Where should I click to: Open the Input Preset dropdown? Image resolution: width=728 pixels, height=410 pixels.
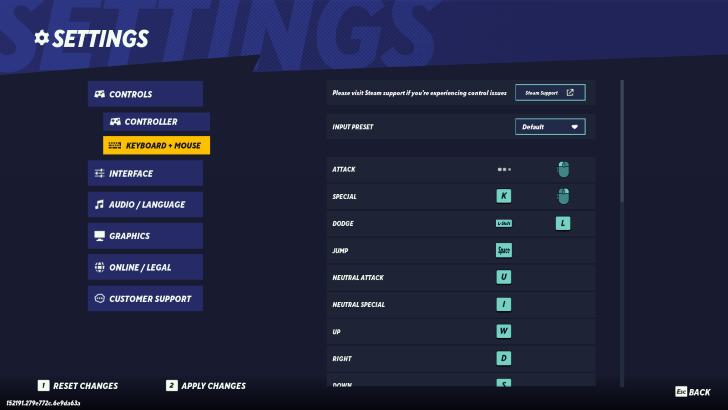pyautogui.click(x=550, y=127)
